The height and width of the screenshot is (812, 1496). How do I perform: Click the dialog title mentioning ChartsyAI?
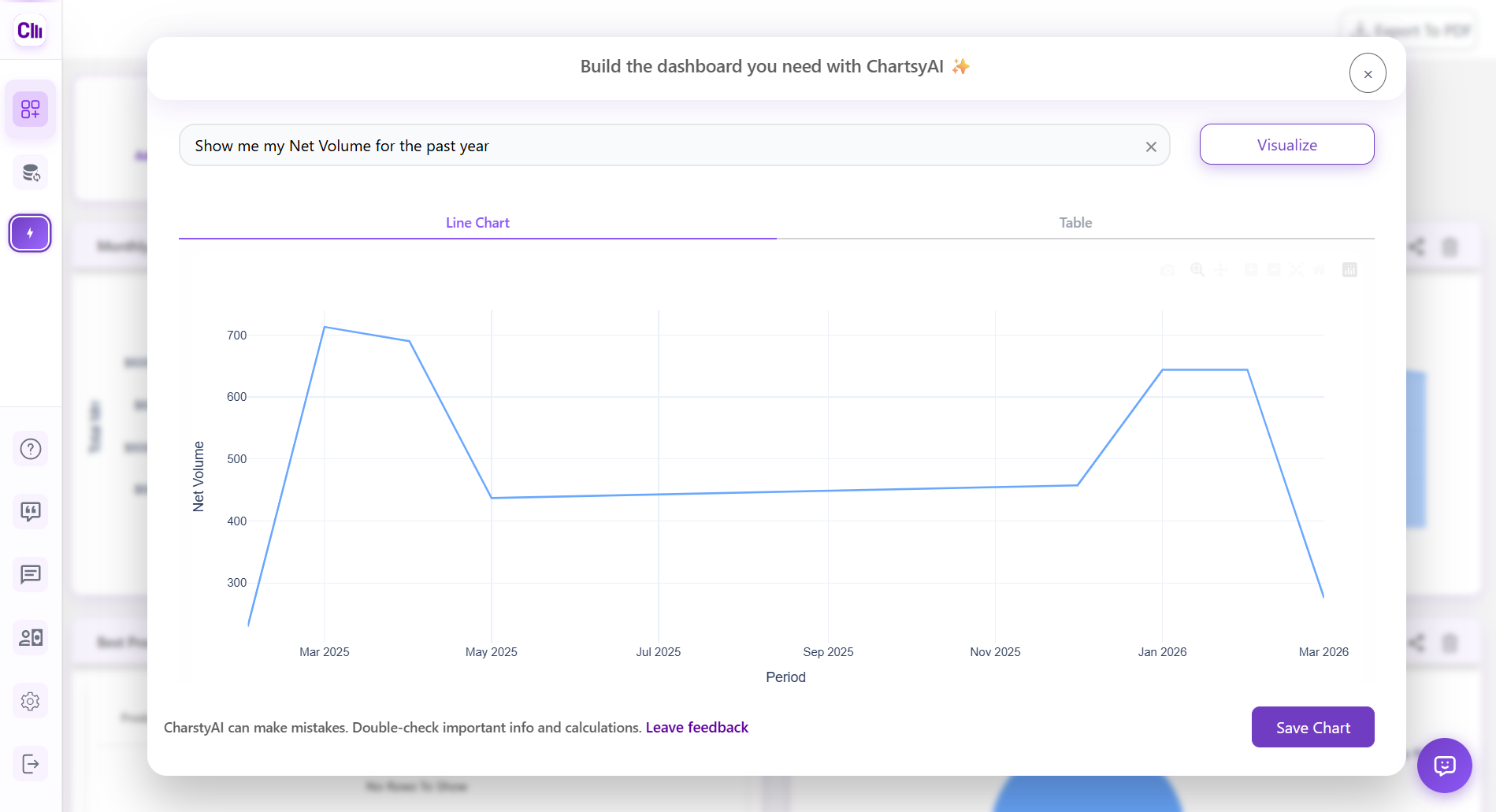[775, 67]
